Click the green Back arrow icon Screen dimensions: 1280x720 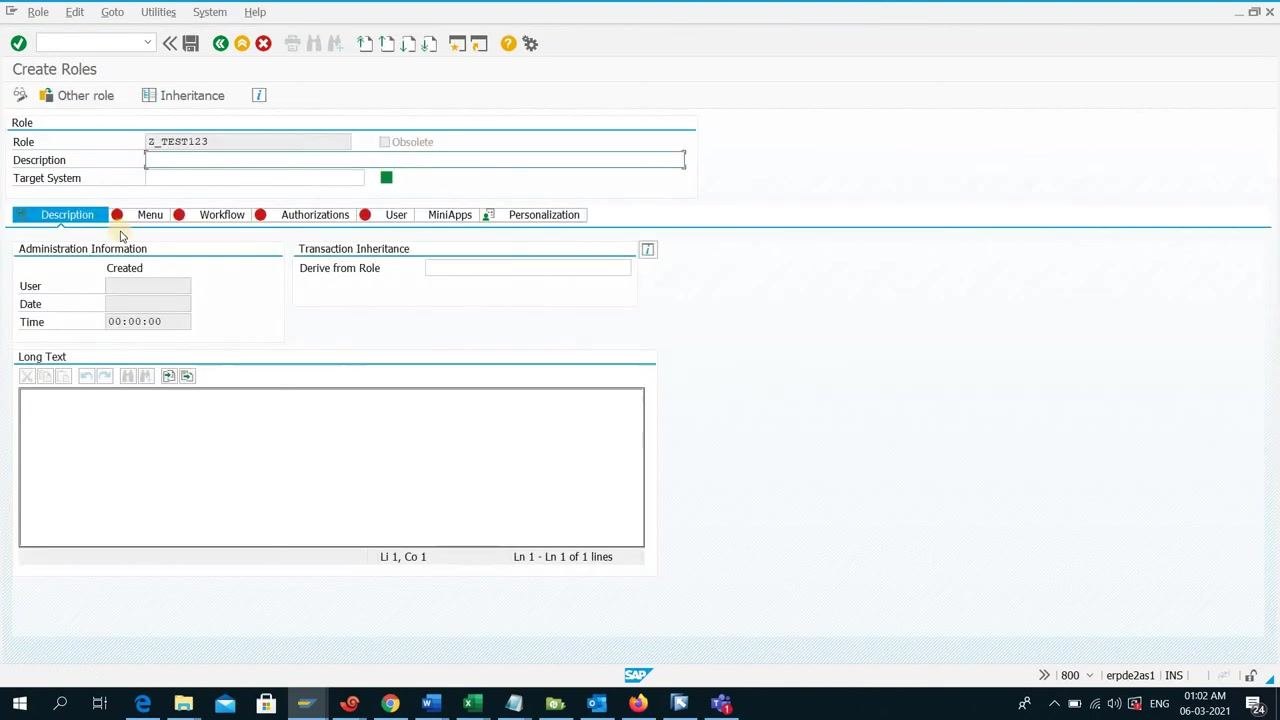tap(220, 43)
